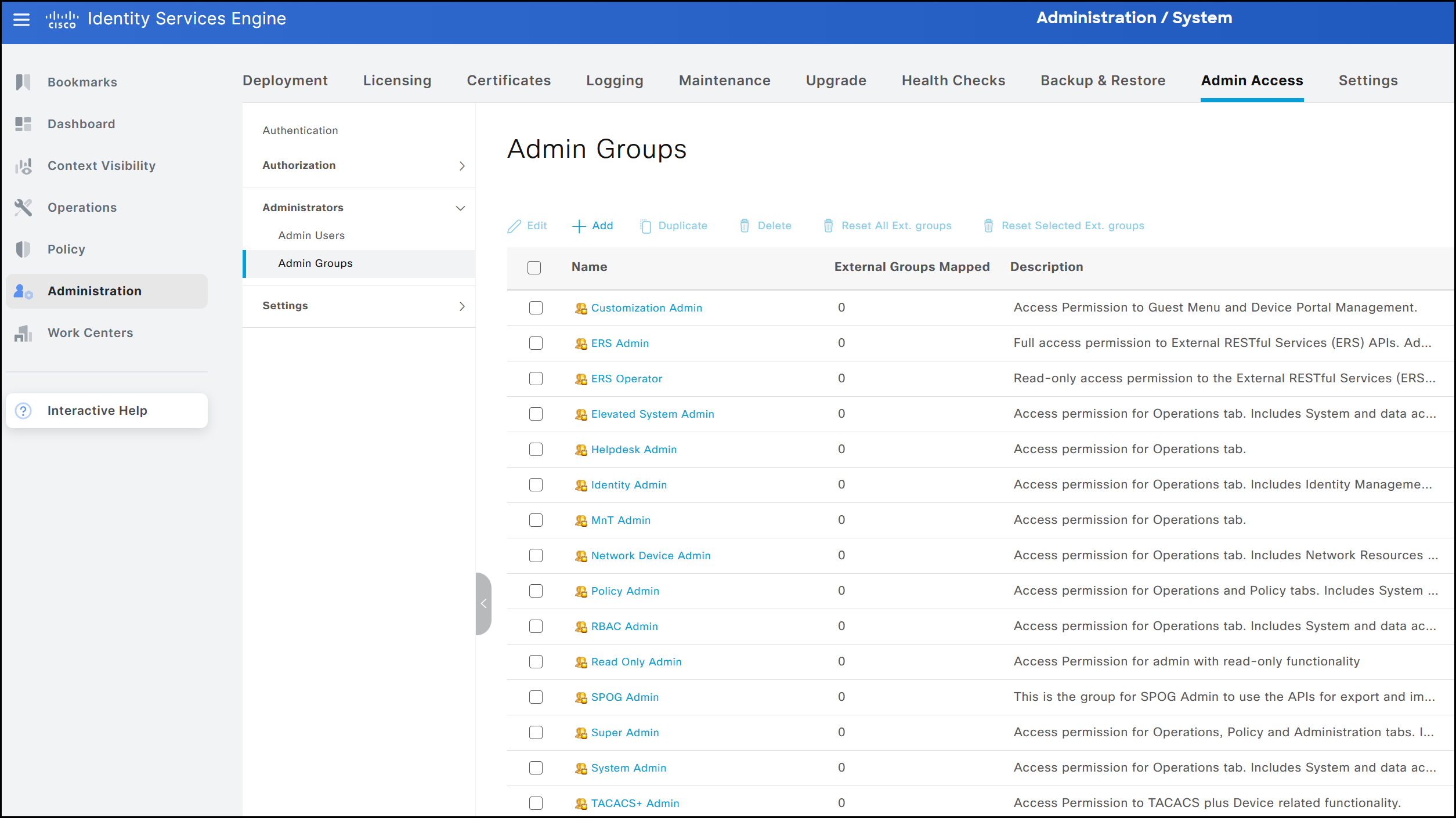Collapse the Administrators section chevron
Viewport: 1456px width, 818px height.
coord(460,208)
